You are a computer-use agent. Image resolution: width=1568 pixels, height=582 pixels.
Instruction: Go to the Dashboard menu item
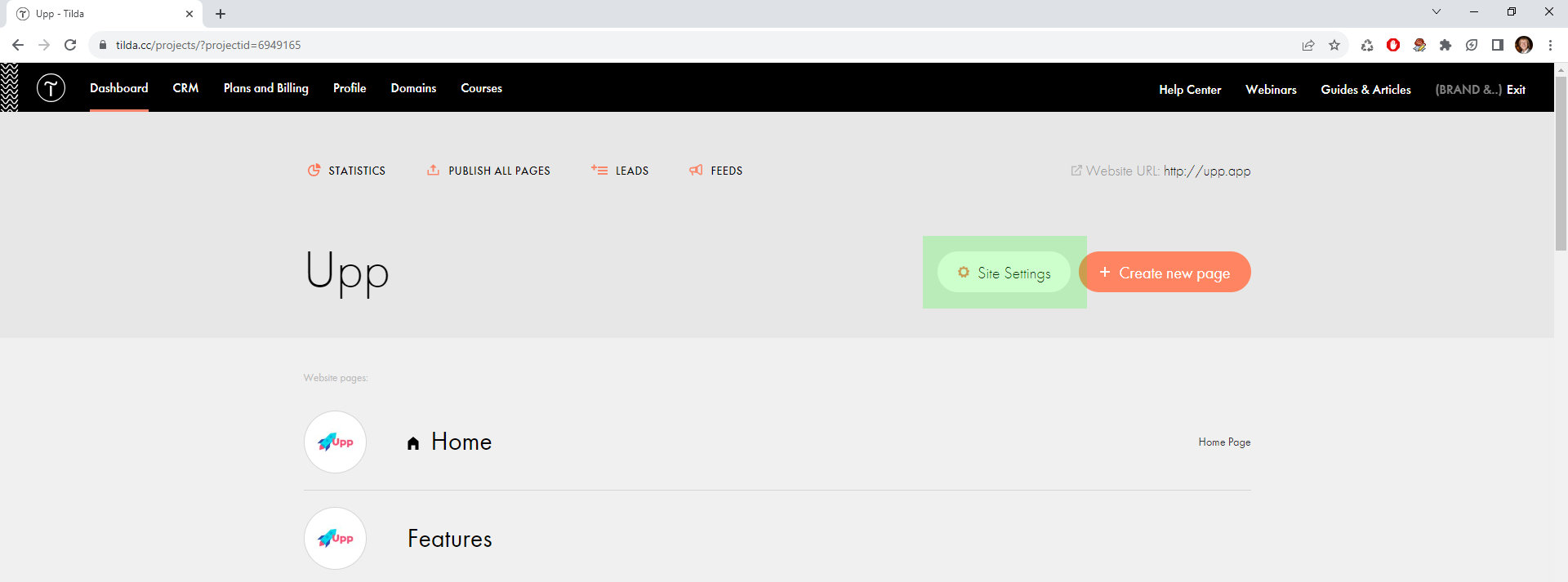(119, 87)
